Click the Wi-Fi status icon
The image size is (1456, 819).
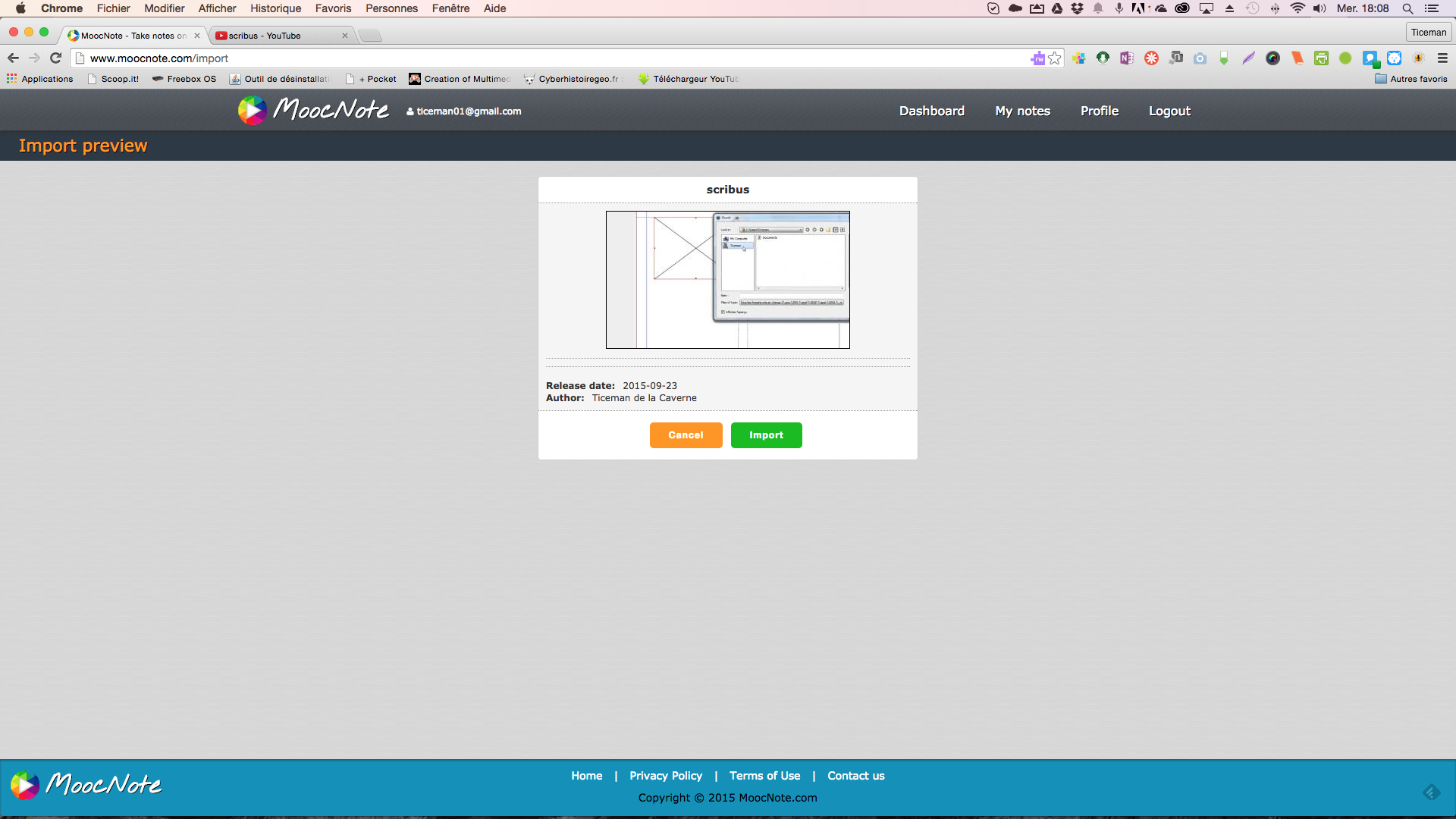tap(1298, 8)
